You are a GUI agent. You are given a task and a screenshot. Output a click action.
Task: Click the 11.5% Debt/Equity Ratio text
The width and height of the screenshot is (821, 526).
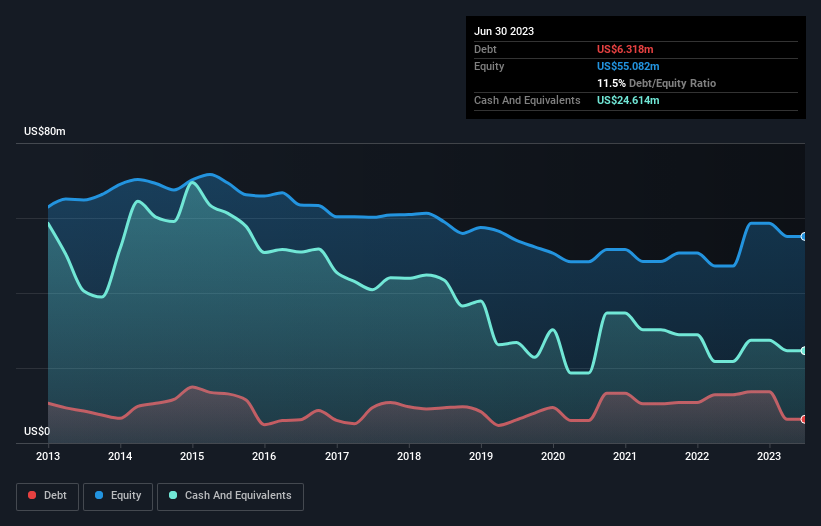[656, 83]
